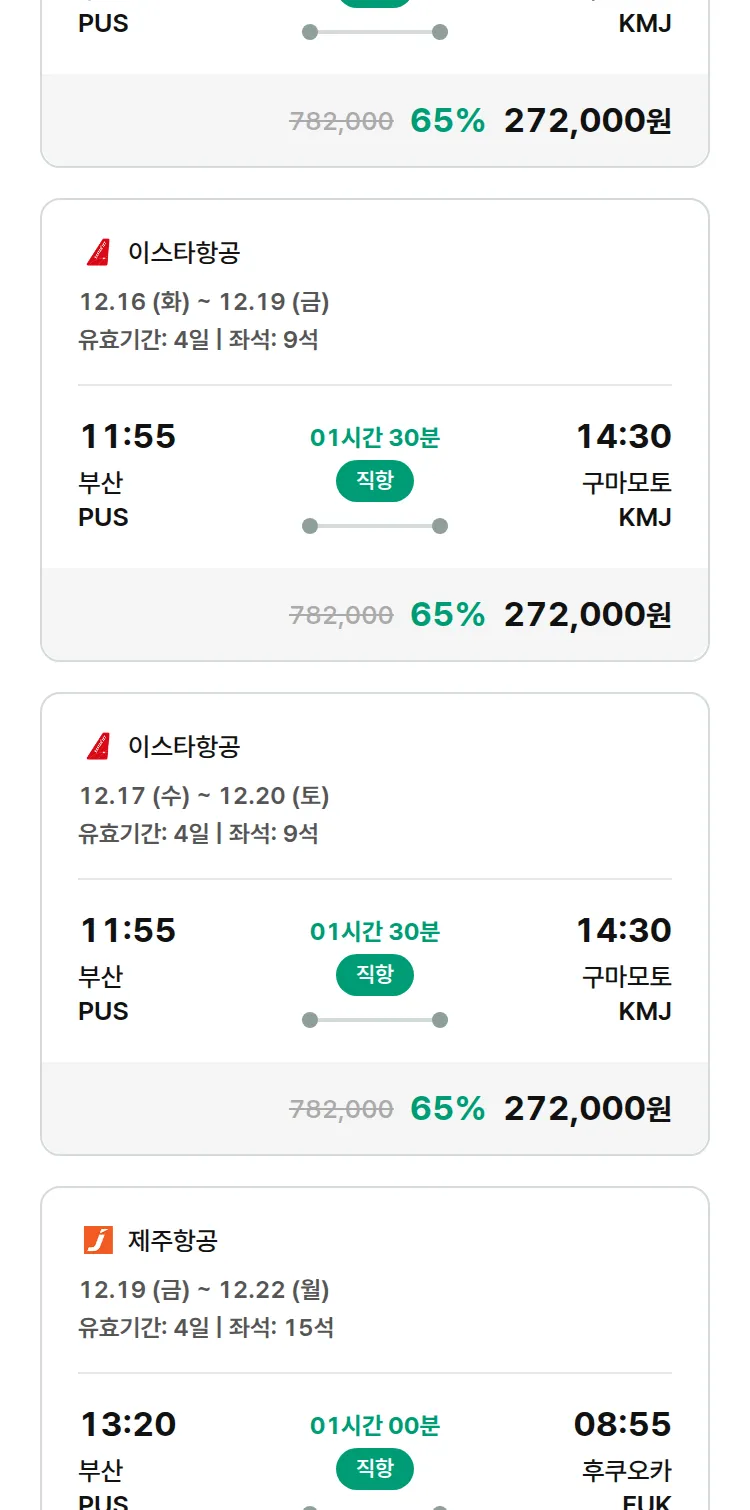Click the 제주항공 airline name
This screenshot has height=1510, width=750.
pyautogui.click(x=172, y=1241)
